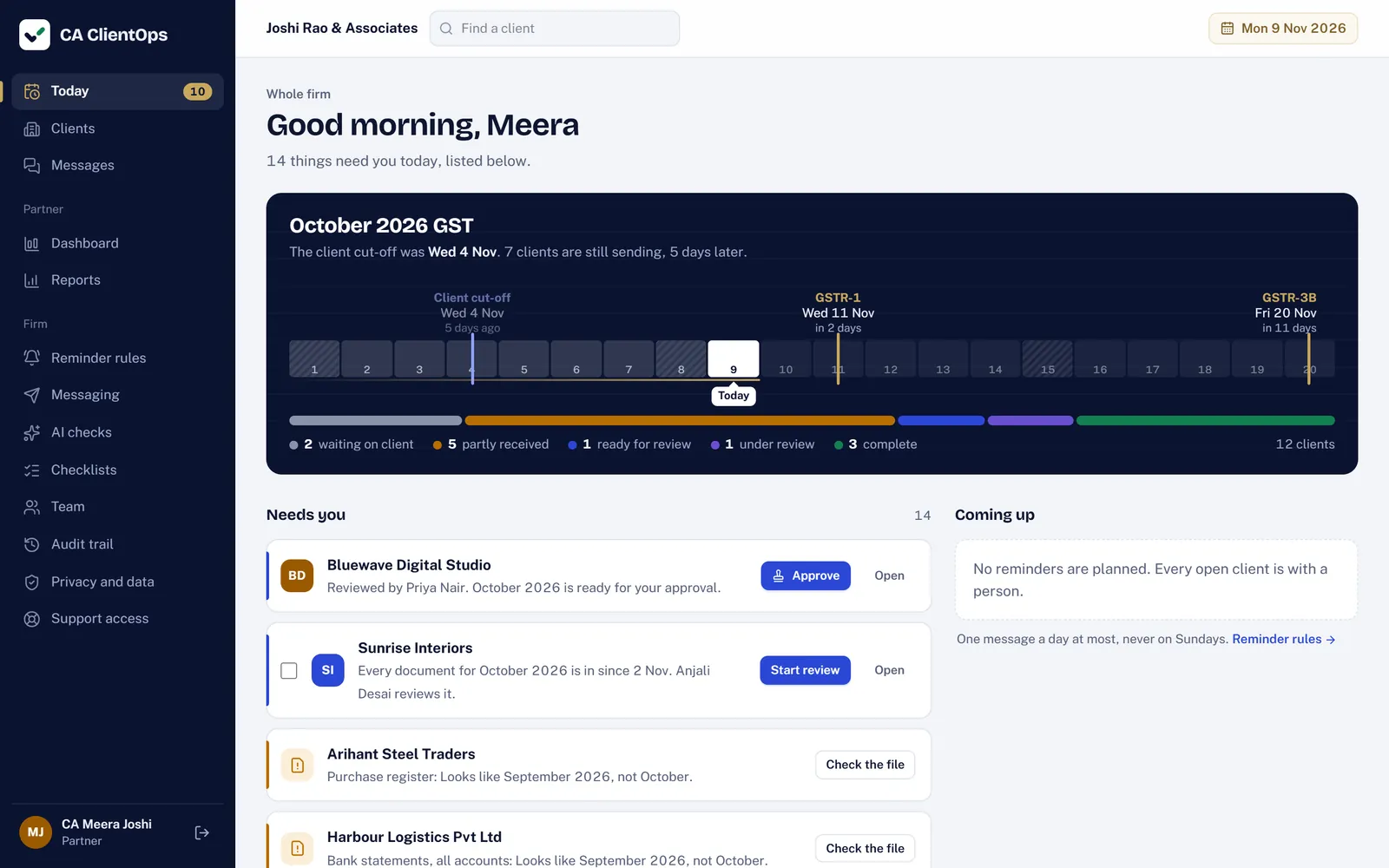Open the Messaging settings page
Screen dimensions: 1389x868
click(x=118, y=395)
